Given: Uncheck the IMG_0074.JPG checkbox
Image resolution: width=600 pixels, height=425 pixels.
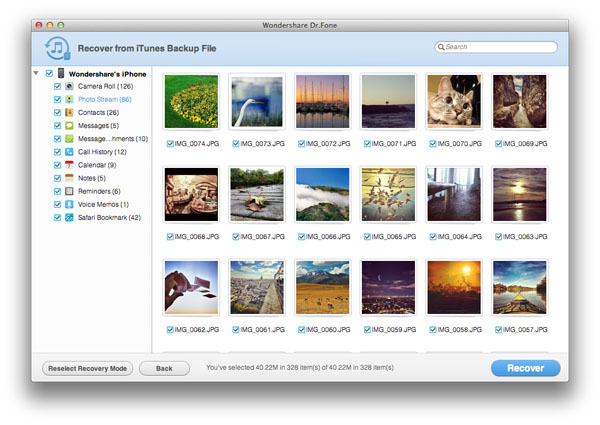Looking at the screenshot, I should tap(169, 144).
